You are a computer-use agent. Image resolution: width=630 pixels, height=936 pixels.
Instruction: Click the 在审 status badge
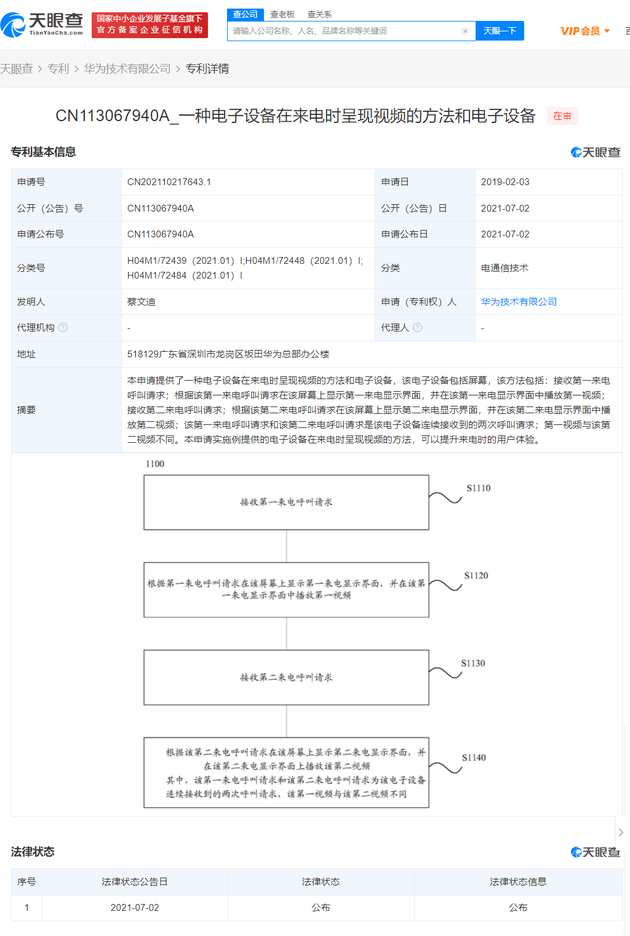click(x=563, y=116)
